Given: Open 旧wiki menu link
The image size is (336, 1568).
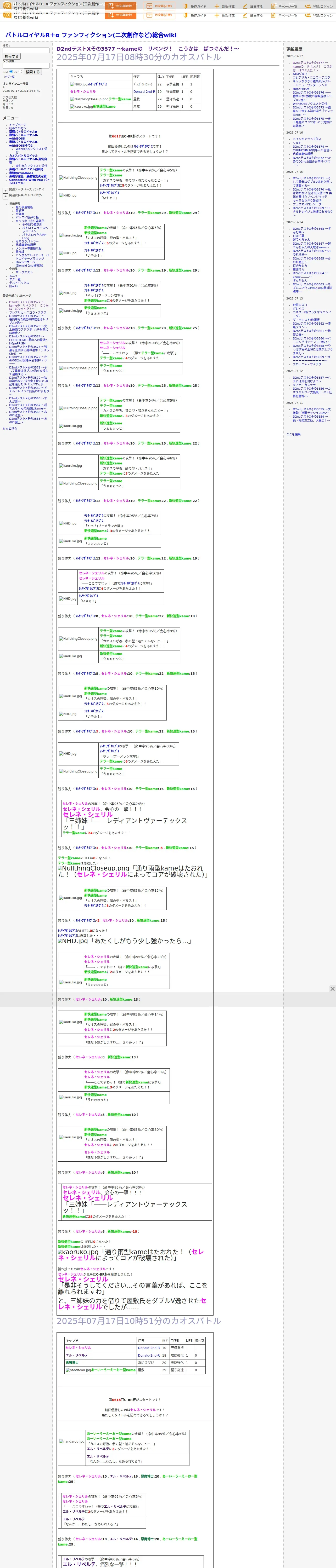Looking at the screenshot, I should [x=13, y=286].
